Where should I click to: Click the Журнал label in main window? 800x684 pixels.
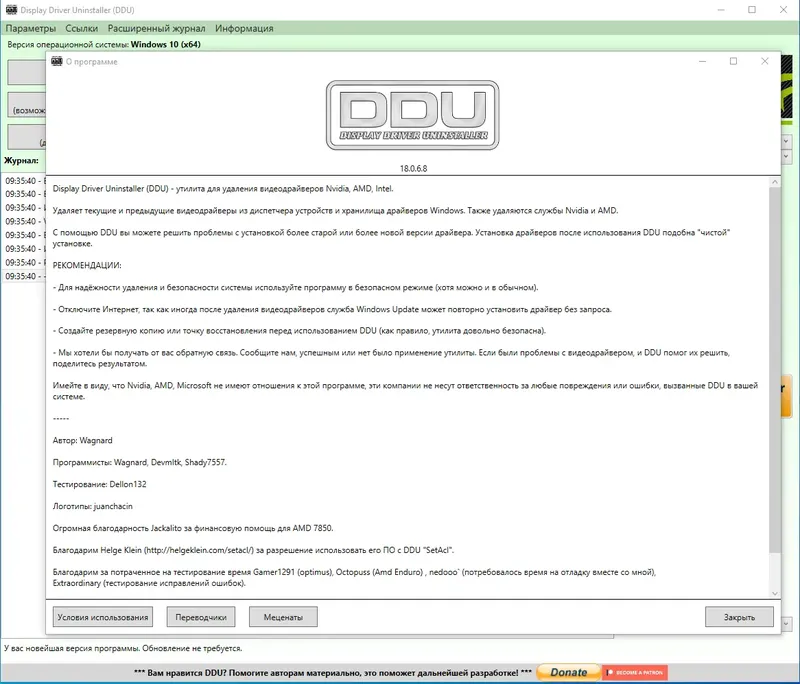click(x=21, y=160)
